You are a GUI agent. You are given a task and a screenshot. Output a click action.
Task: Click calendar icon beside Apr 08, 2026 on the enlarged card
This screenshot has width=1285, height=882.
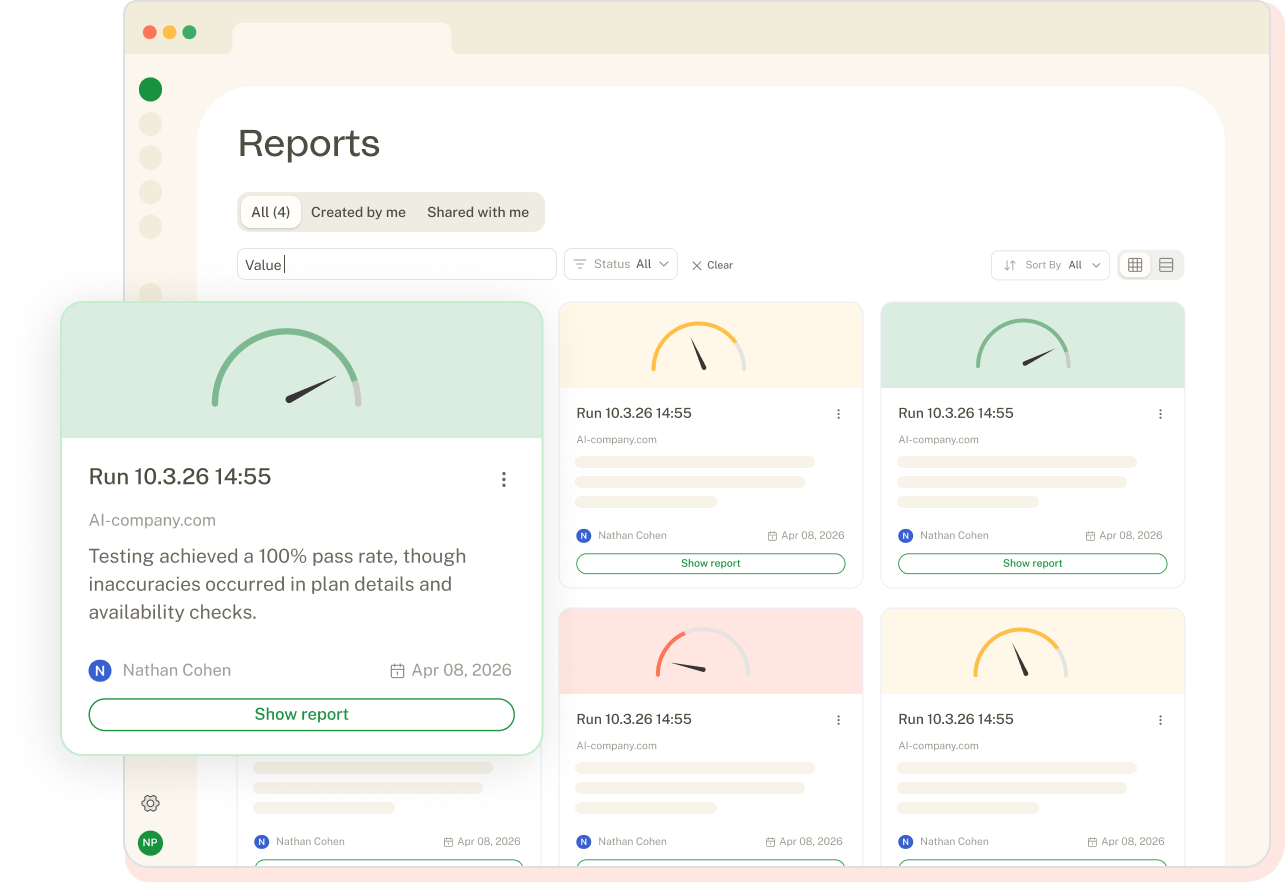tap(397, 671)
